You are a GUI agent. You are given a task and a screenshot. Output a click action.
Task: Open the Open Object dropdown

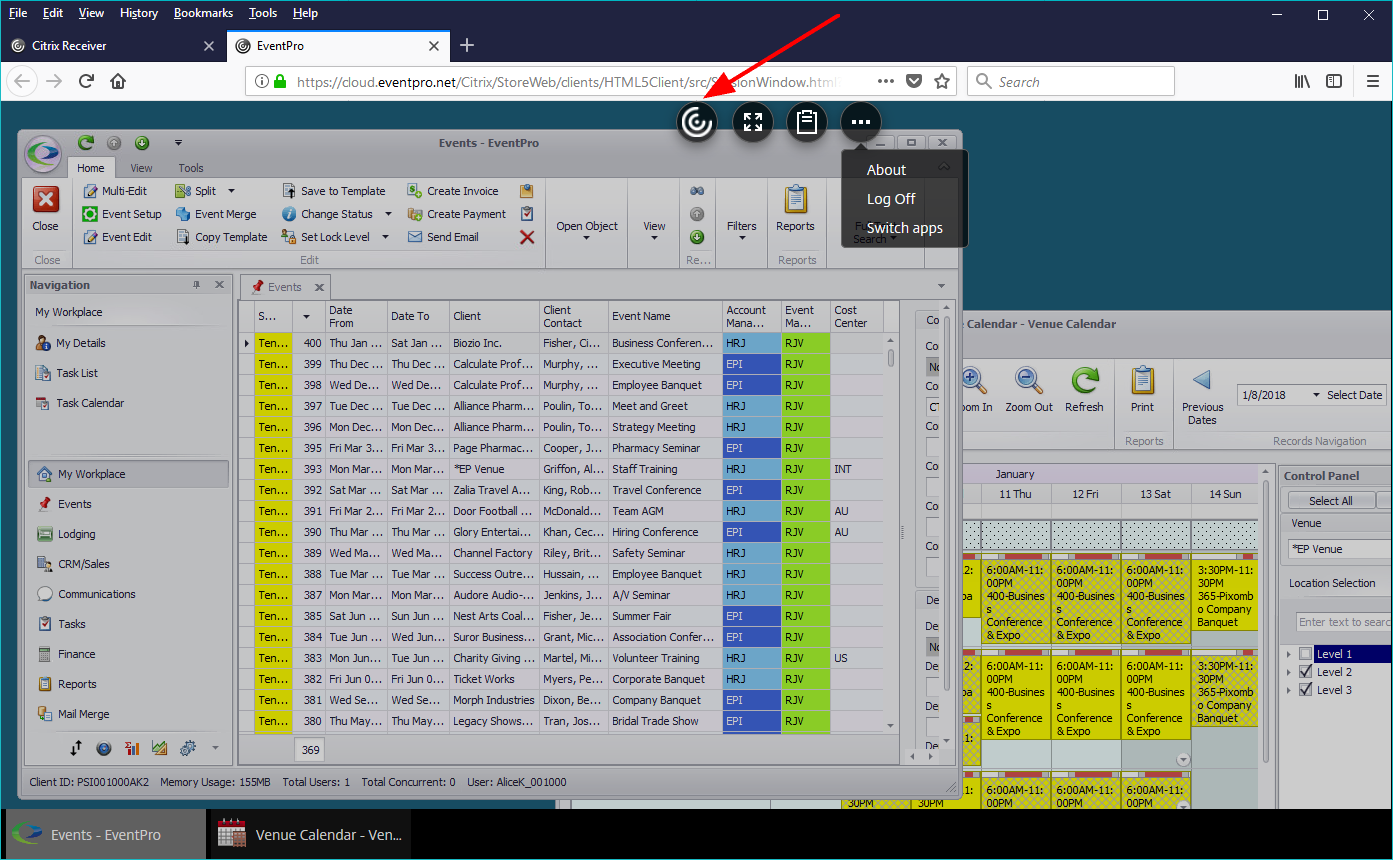coord(587,231)
